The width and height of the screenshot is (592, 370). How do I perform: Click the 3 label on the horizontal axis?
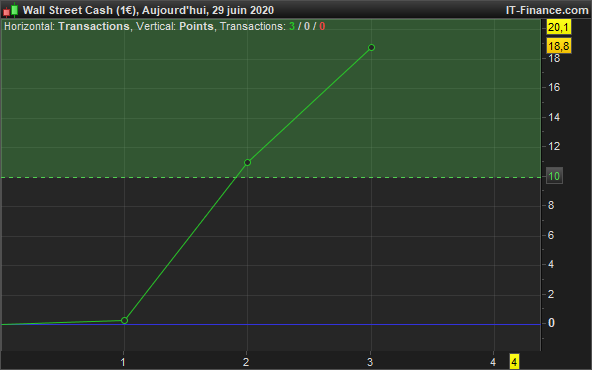coord(370,362)
